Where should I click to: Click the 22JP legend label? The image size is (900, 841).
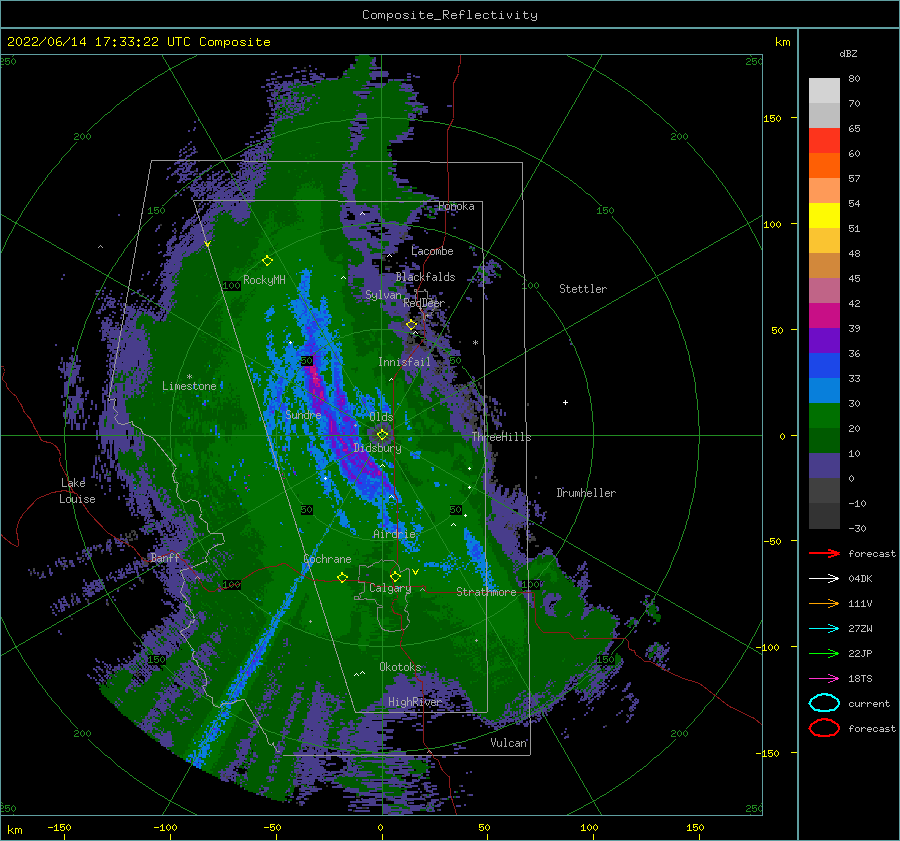860,653
